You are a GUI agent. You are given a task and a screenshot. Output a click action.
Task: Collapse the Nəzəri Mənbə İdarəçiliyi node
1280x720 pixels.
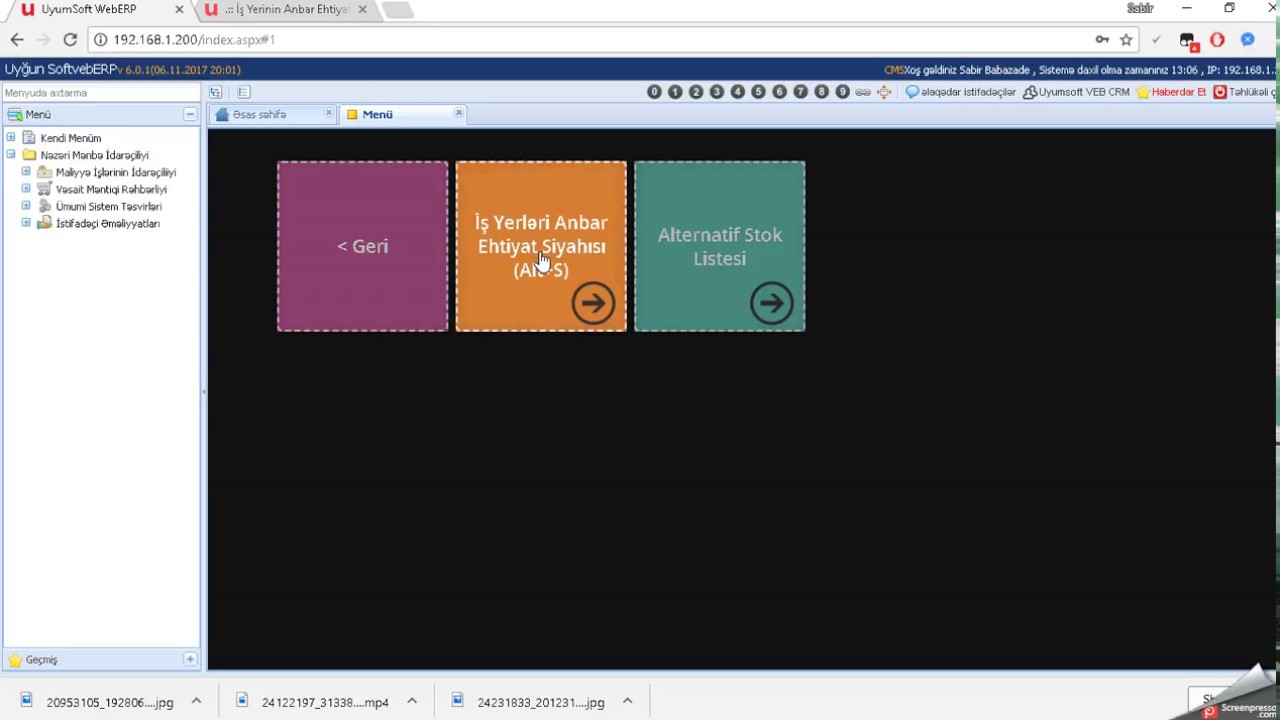tap(11, 155)
